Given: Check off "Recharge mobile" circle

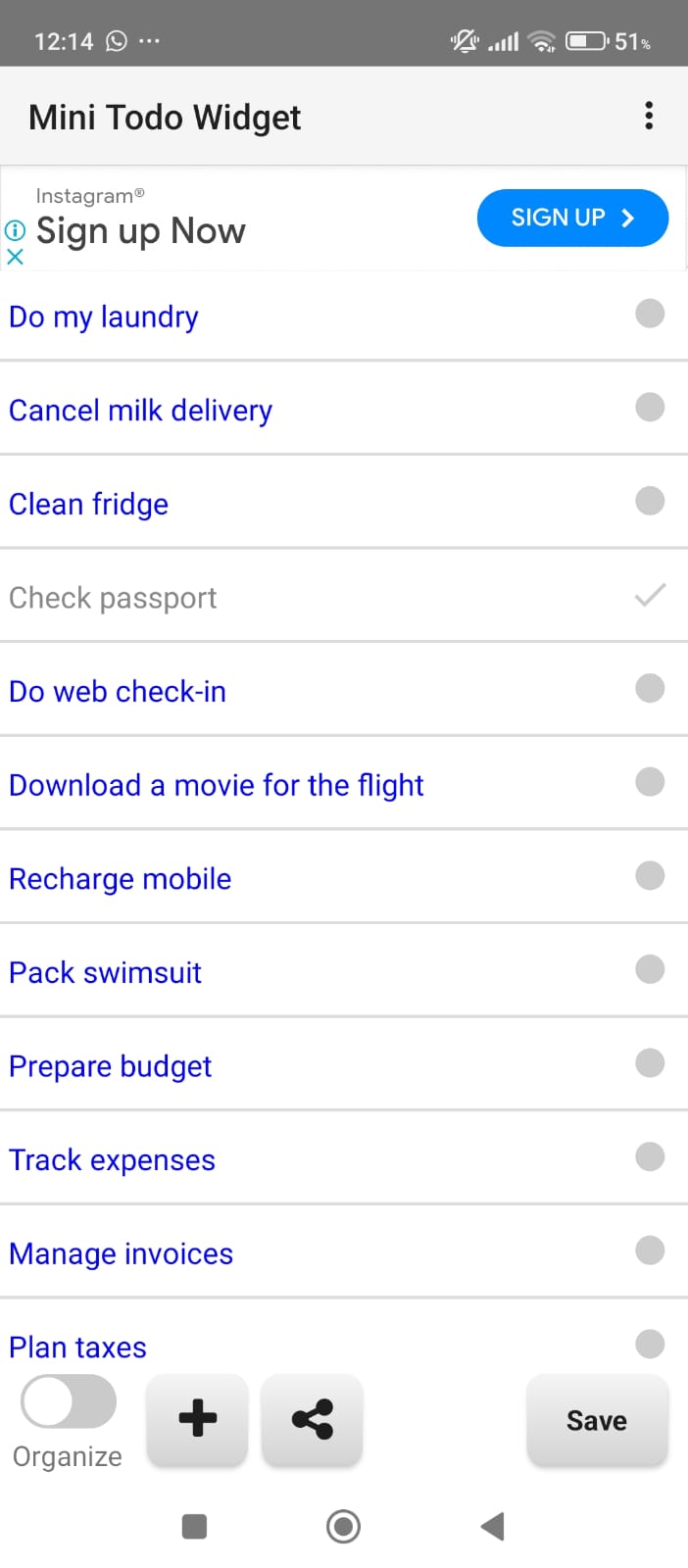Looking at the screenshot, I should [x=649, y=875].
